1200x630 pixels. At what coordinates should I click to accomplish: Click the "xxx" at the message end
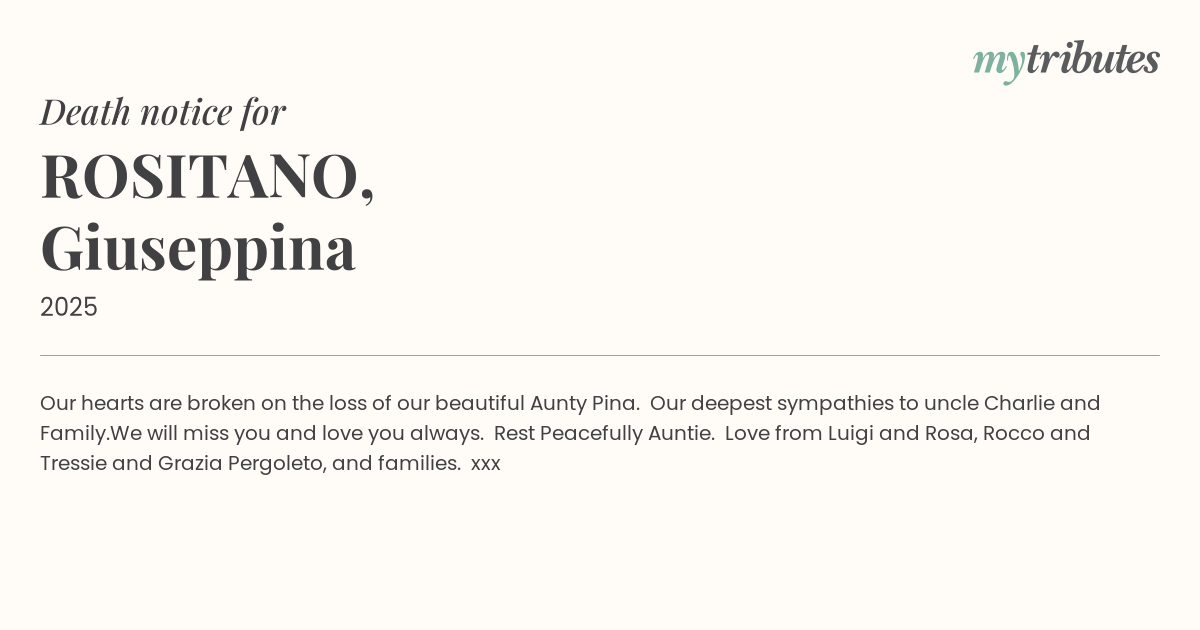485,463
